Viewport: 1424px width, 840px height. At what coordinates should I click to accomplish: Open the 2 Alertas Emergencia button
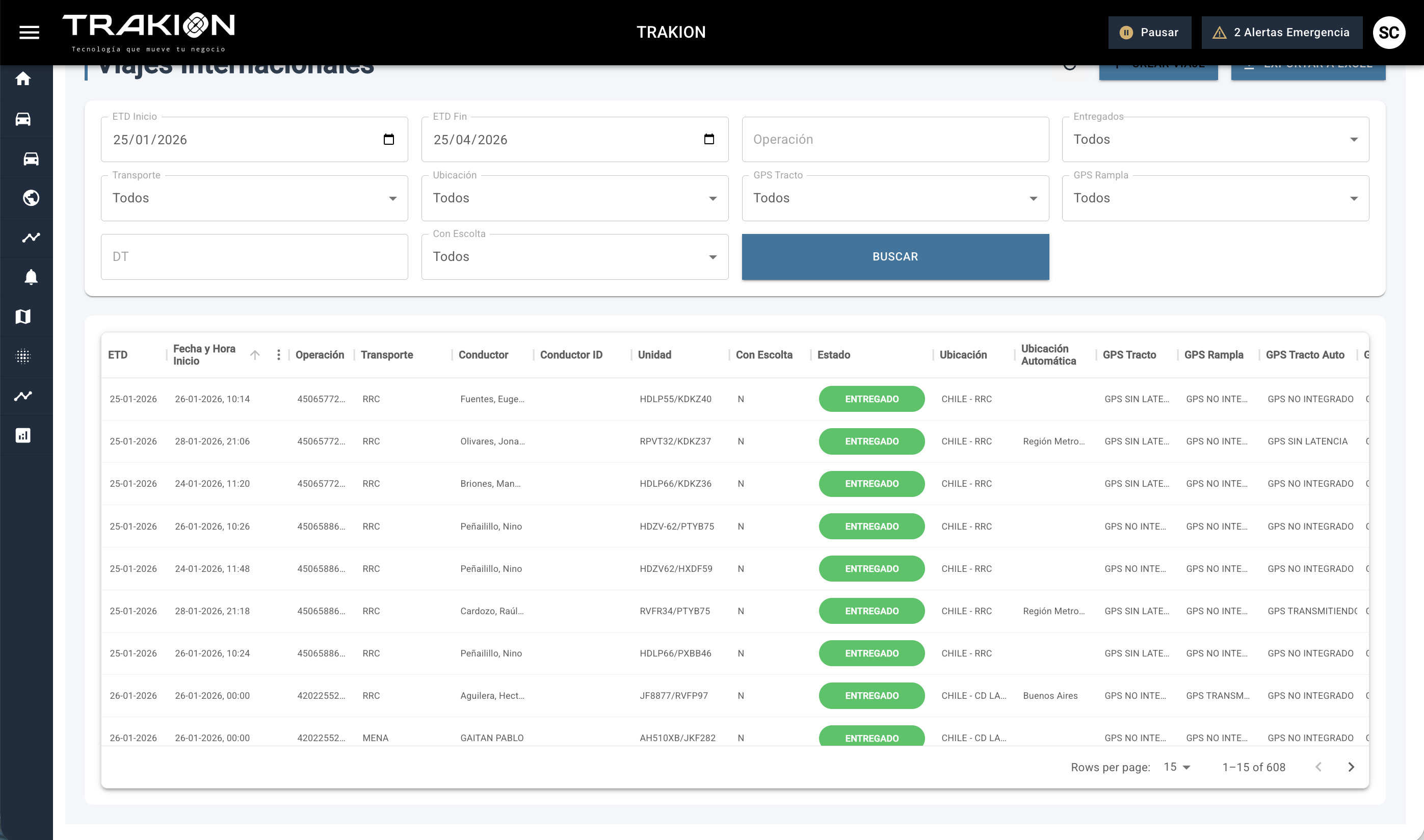pos(1281,32)
